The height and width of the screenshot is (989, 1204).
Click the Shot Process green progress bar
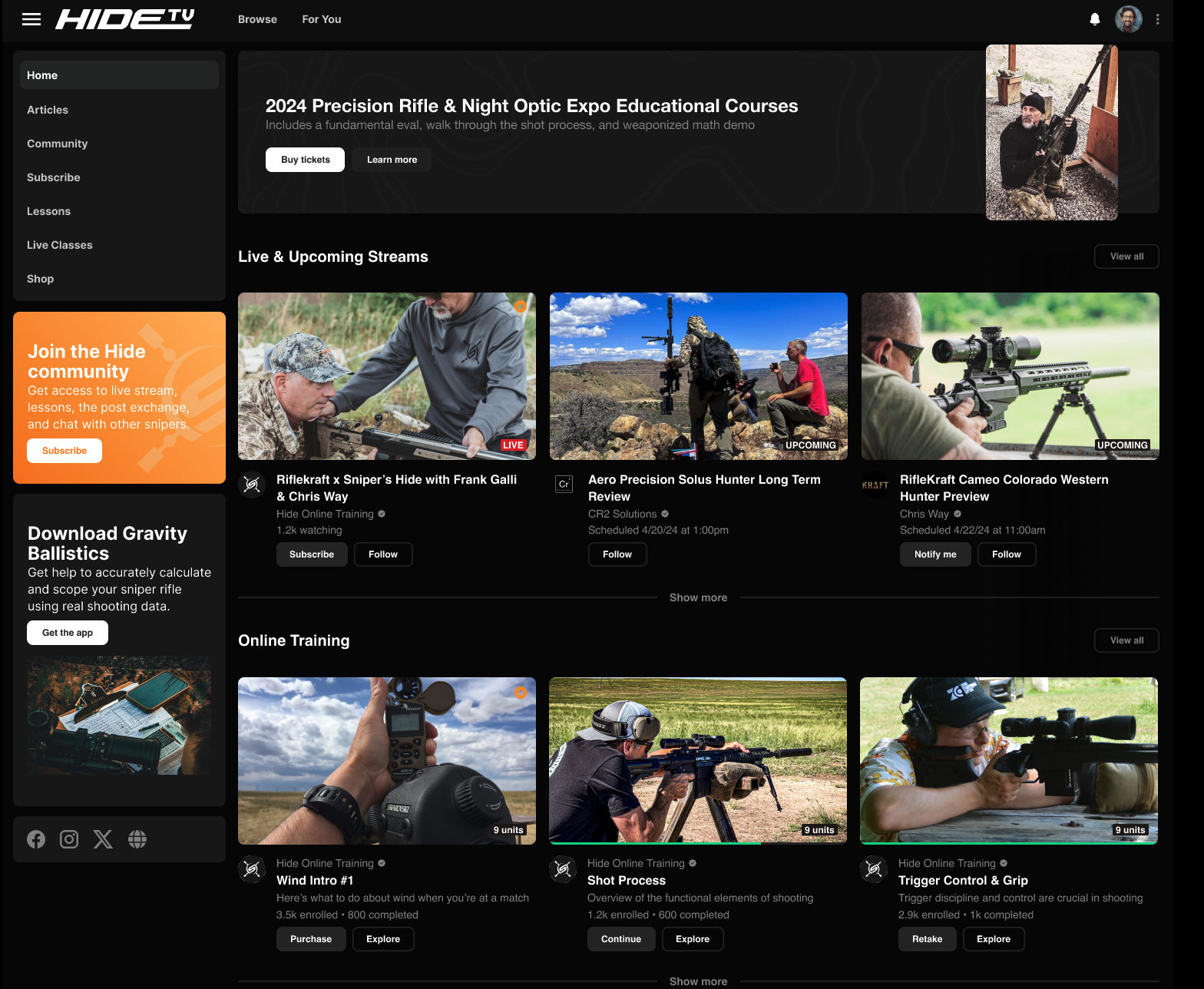655,843
